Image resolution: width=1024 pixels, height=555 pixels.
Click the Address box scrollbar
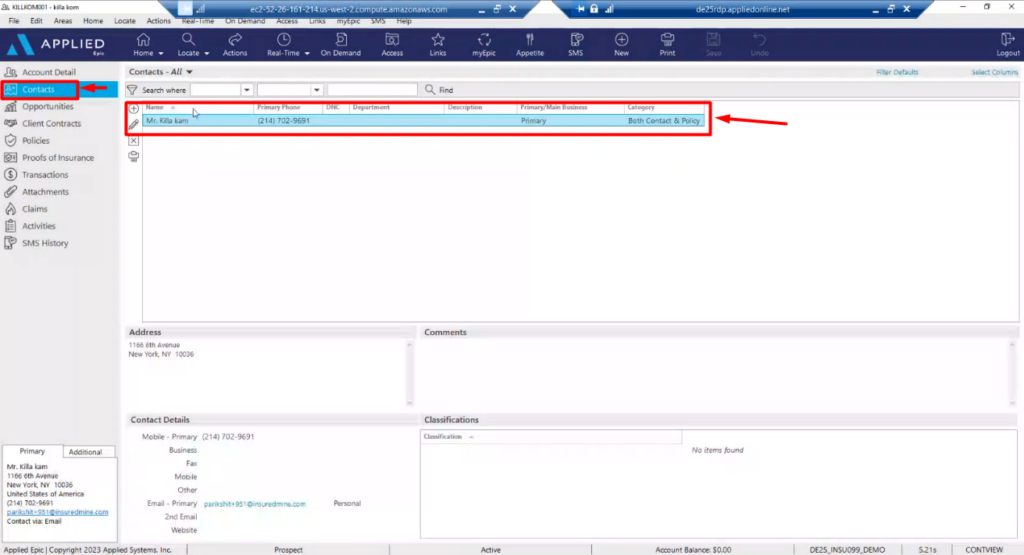click(409, 373)
